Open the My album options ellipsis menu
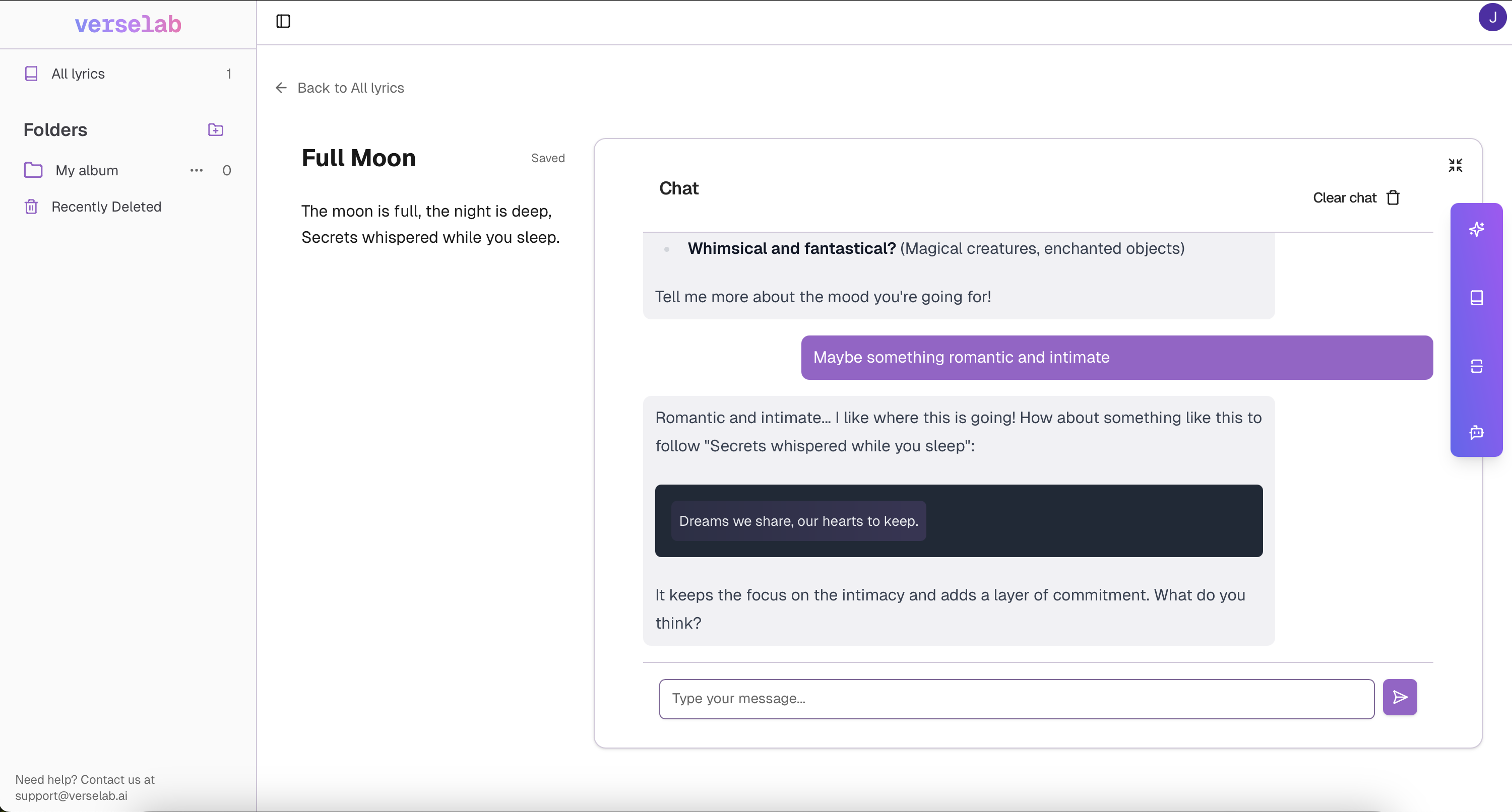 tap(197, 170)
